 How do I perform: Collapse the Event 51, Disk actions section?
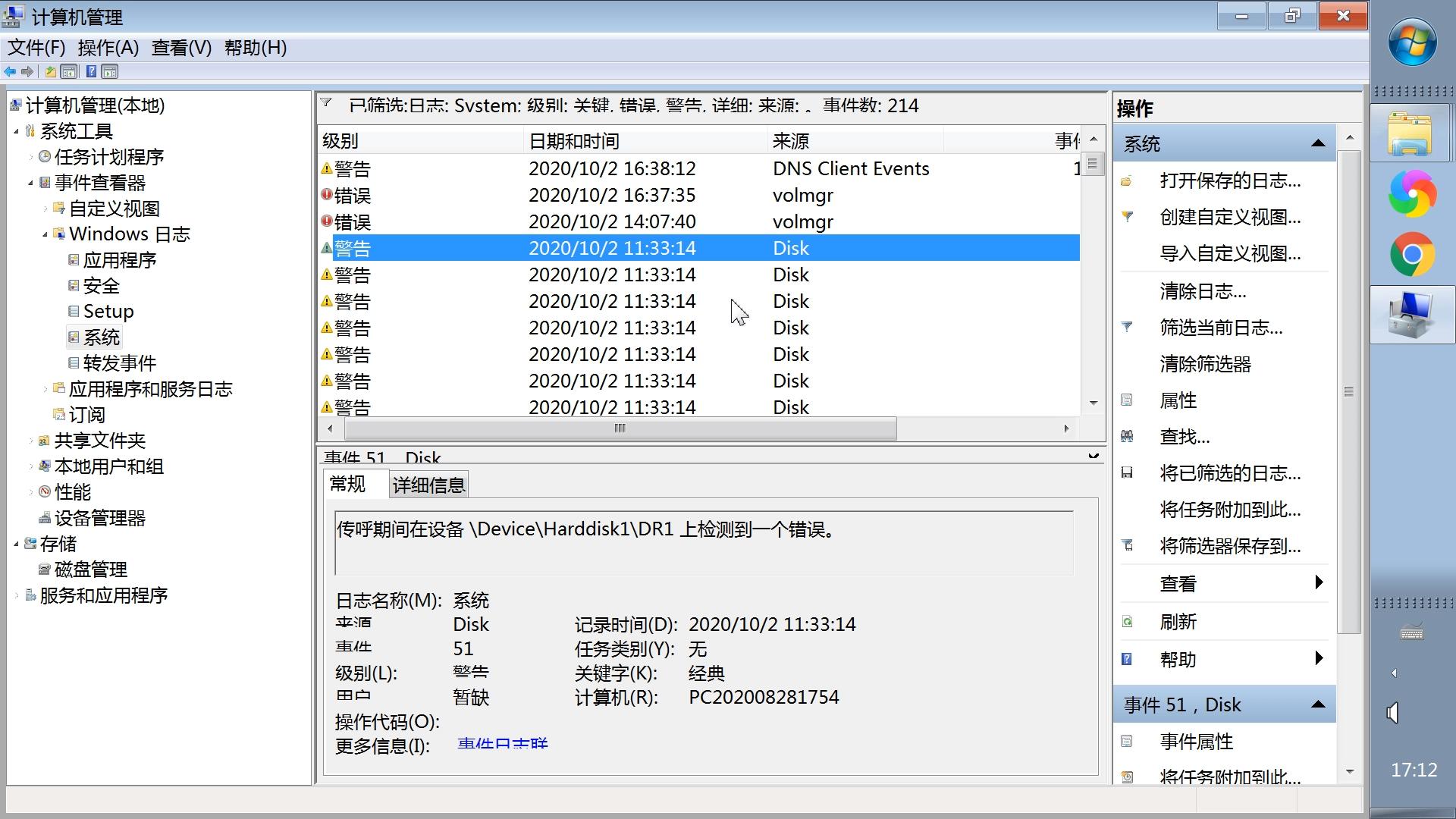[x=1318, y=704]
